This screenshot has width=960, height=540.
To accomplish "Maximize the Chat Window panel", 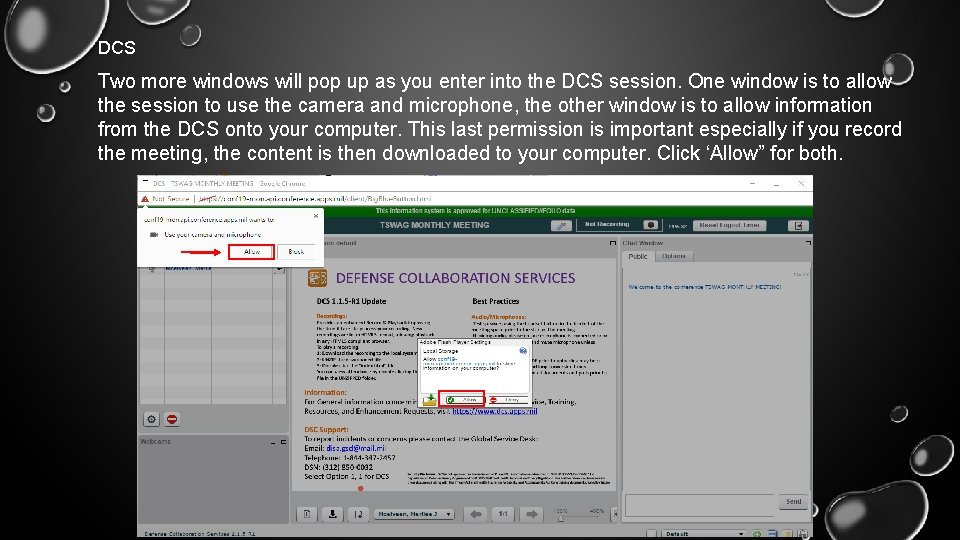I will pos(808,243).
